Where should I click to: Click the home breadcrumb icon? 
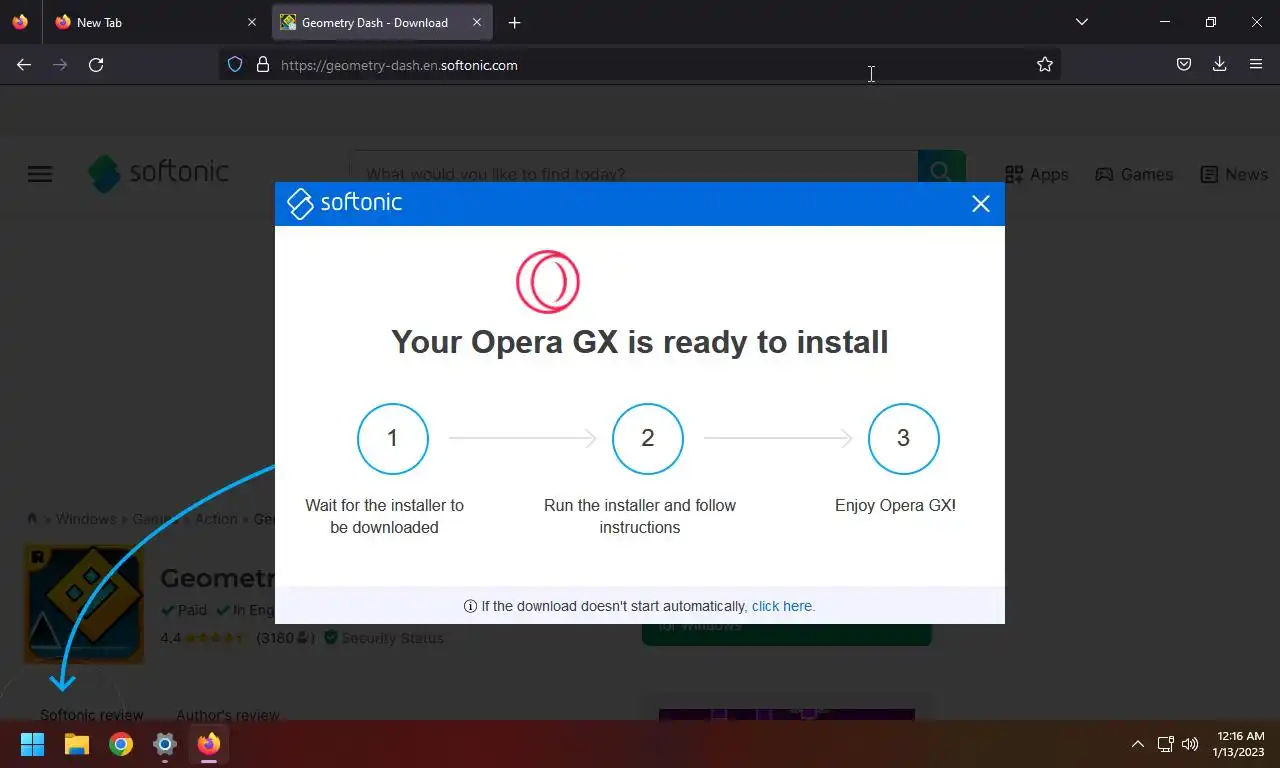(x=32, y=519)
